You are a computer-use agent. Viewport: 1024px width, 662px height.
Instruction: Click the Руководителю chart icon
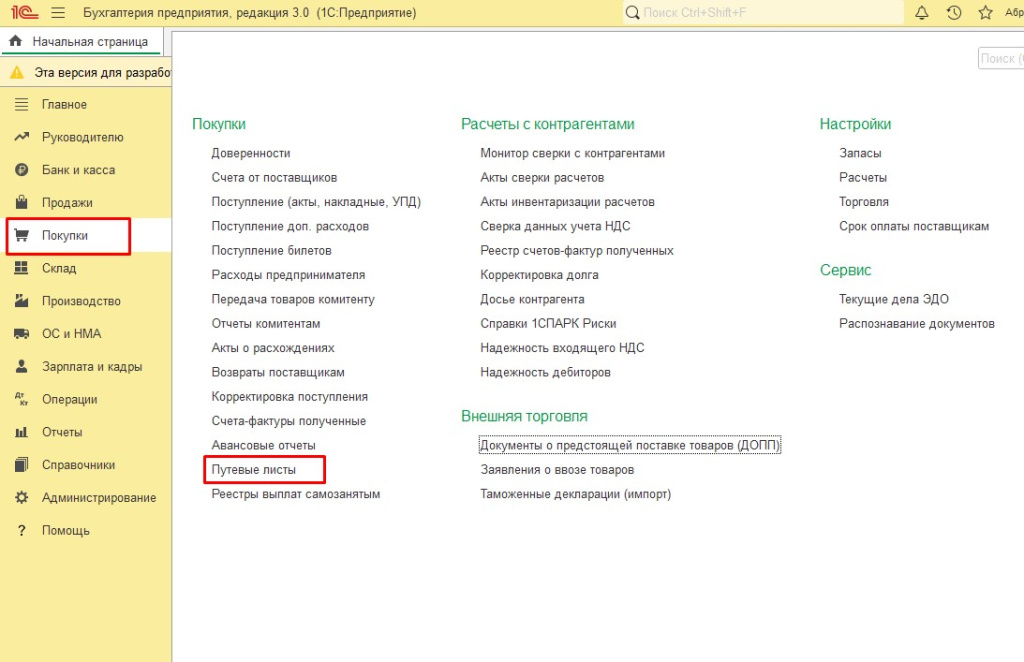[22, 137]
